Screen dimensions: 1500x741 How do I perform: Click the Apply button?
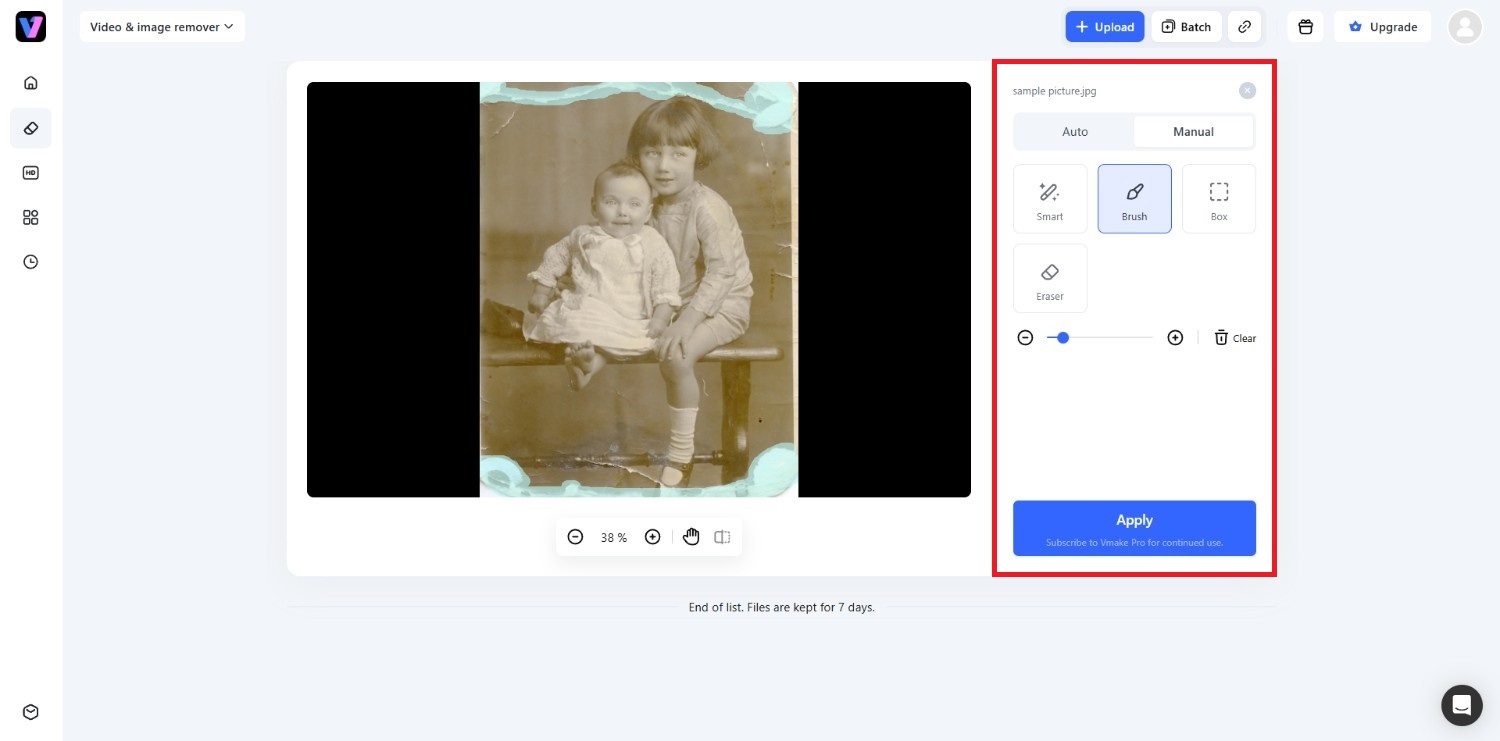click(1134, 528)
